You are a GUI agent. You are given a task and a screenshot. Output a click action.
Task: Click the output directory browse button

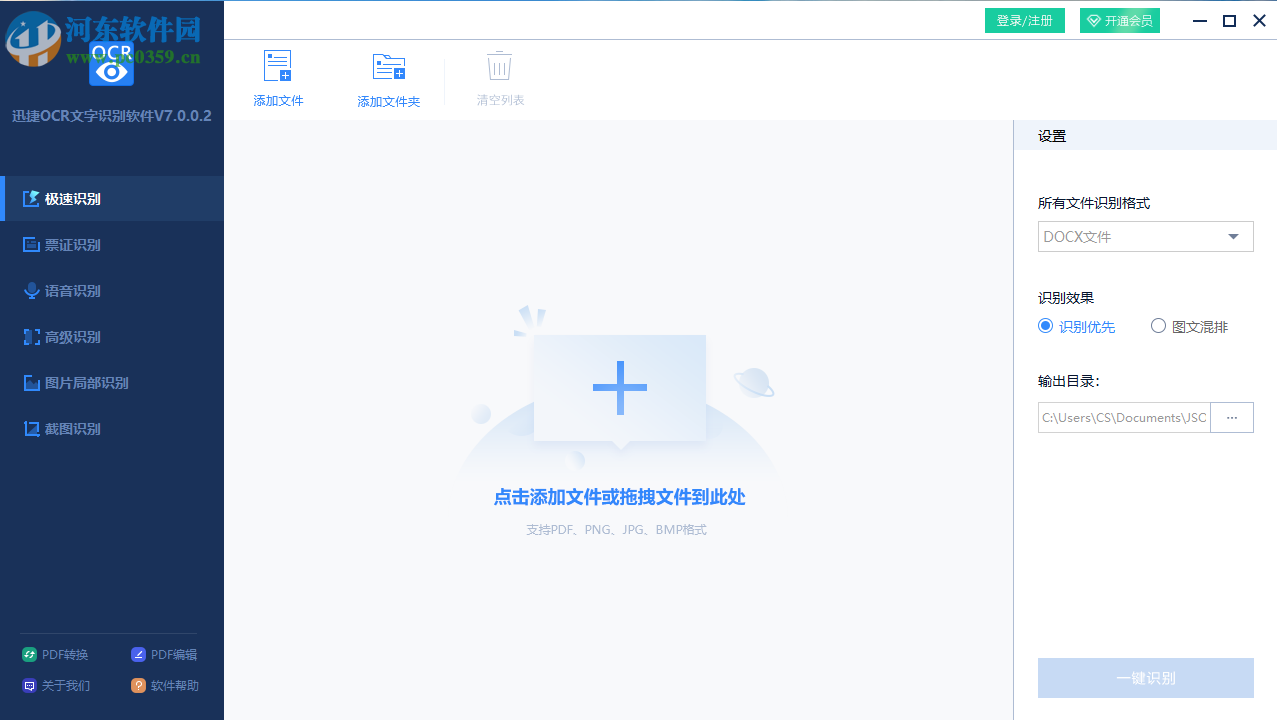pos(1231,417)
